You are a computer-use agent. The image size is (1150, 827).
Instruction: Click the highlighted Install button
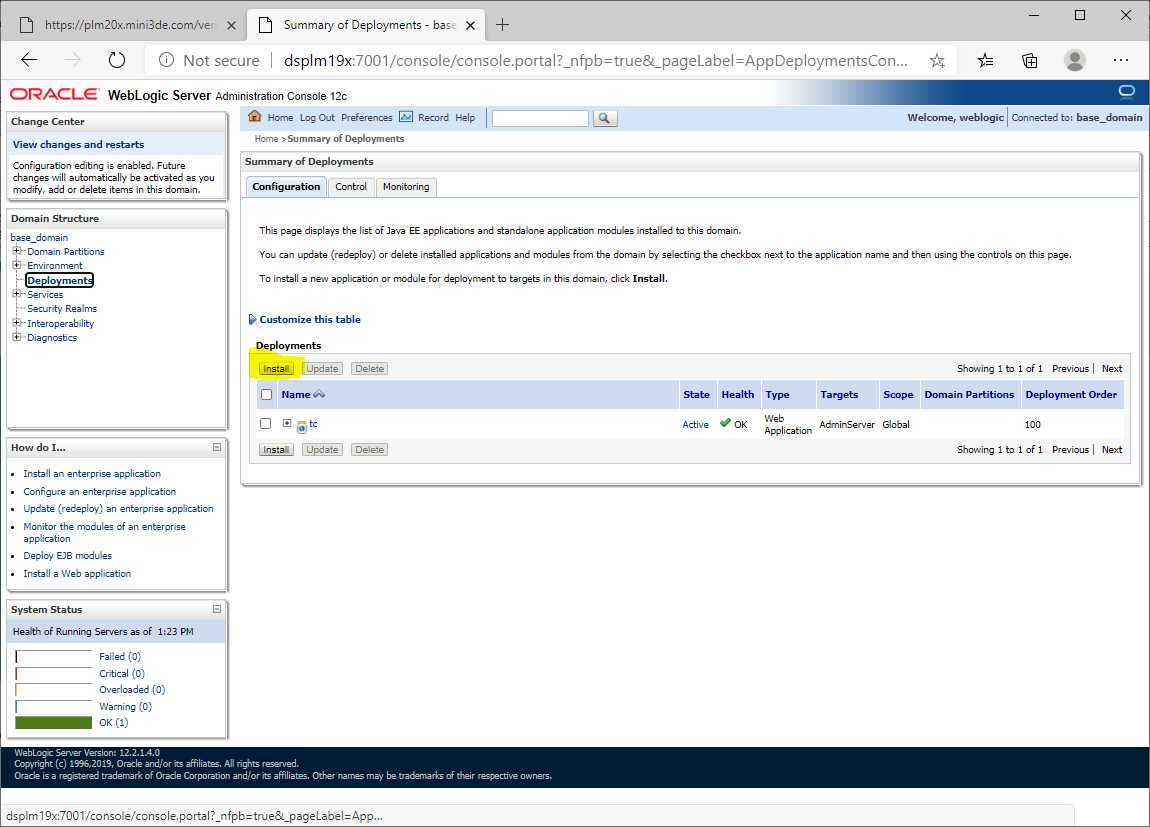[276, 369]
